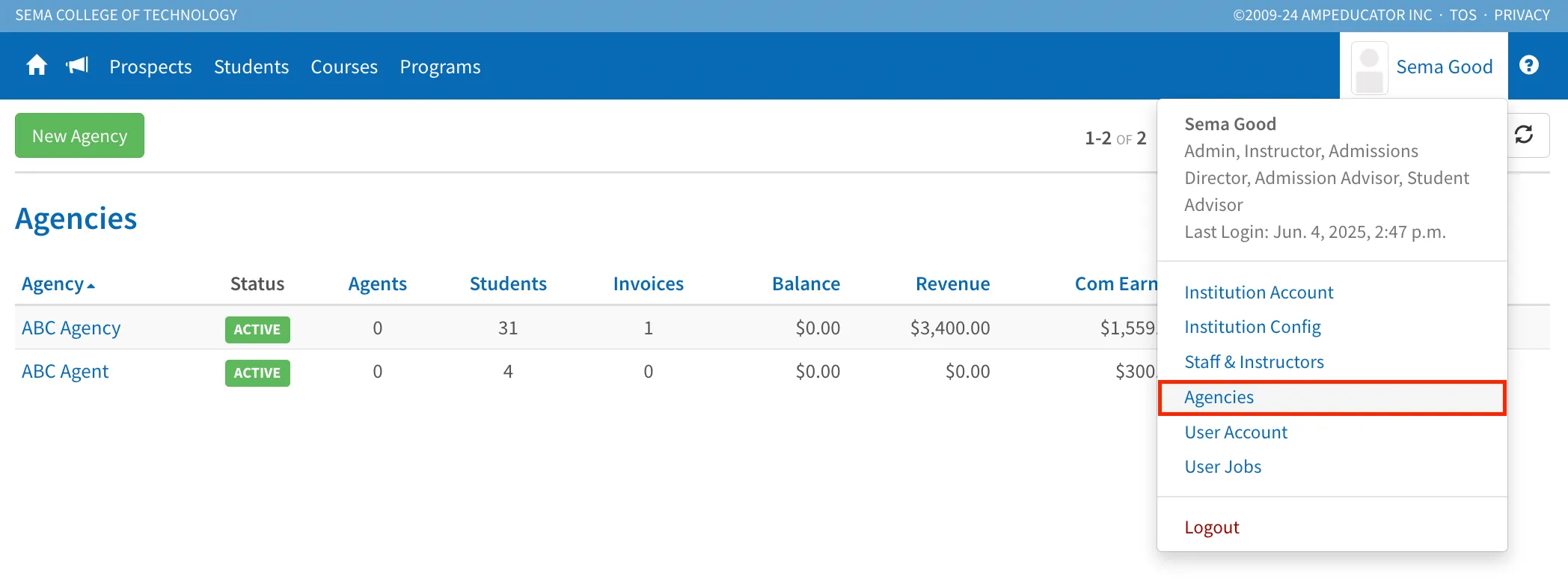Open the ABC Agency link
The image size is (1568, 579).
[x=71, y=328]
